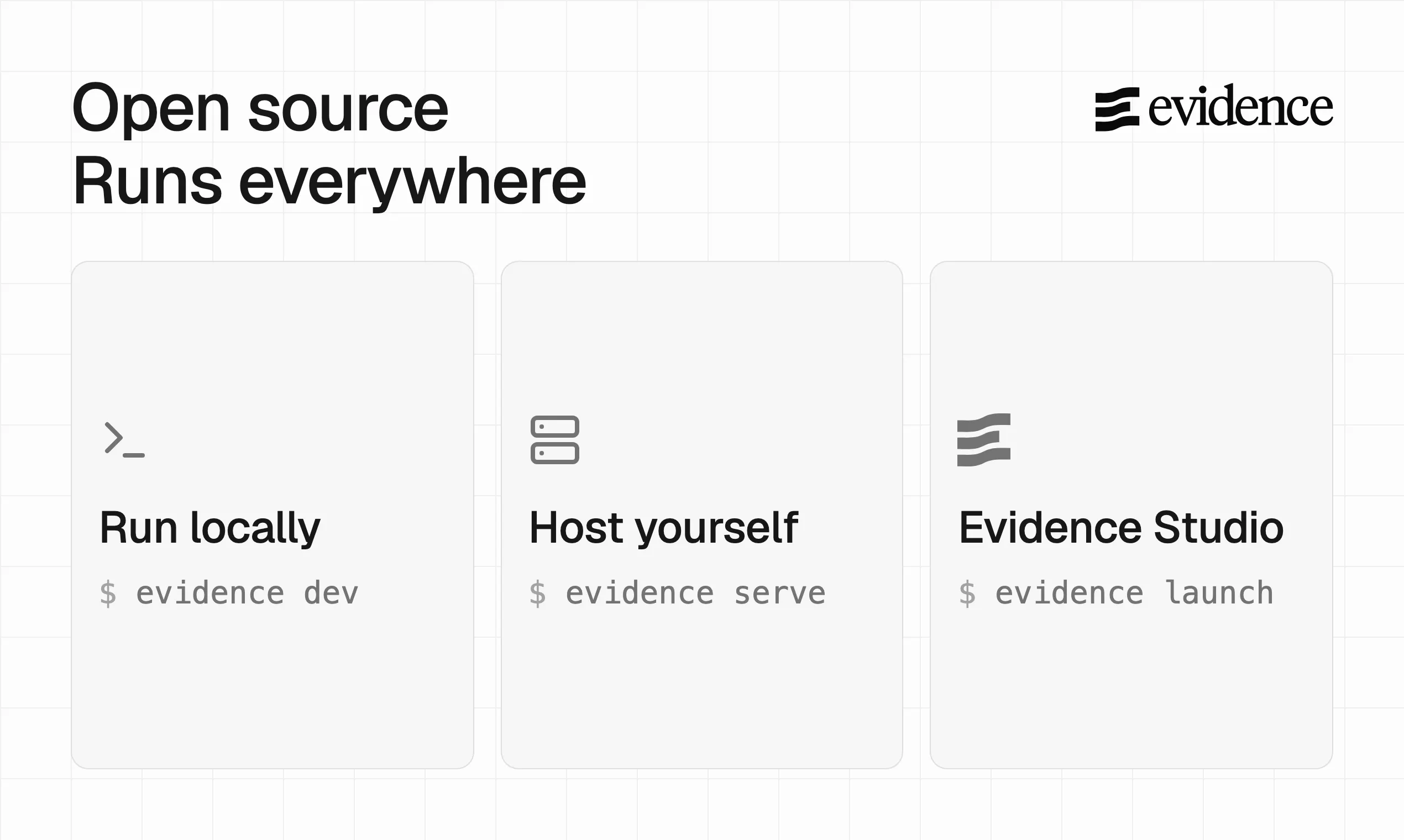Click the server icon above Host yourself
Image resolution: width=1404 pixels, height=840 pixels.
coord(555,440)
